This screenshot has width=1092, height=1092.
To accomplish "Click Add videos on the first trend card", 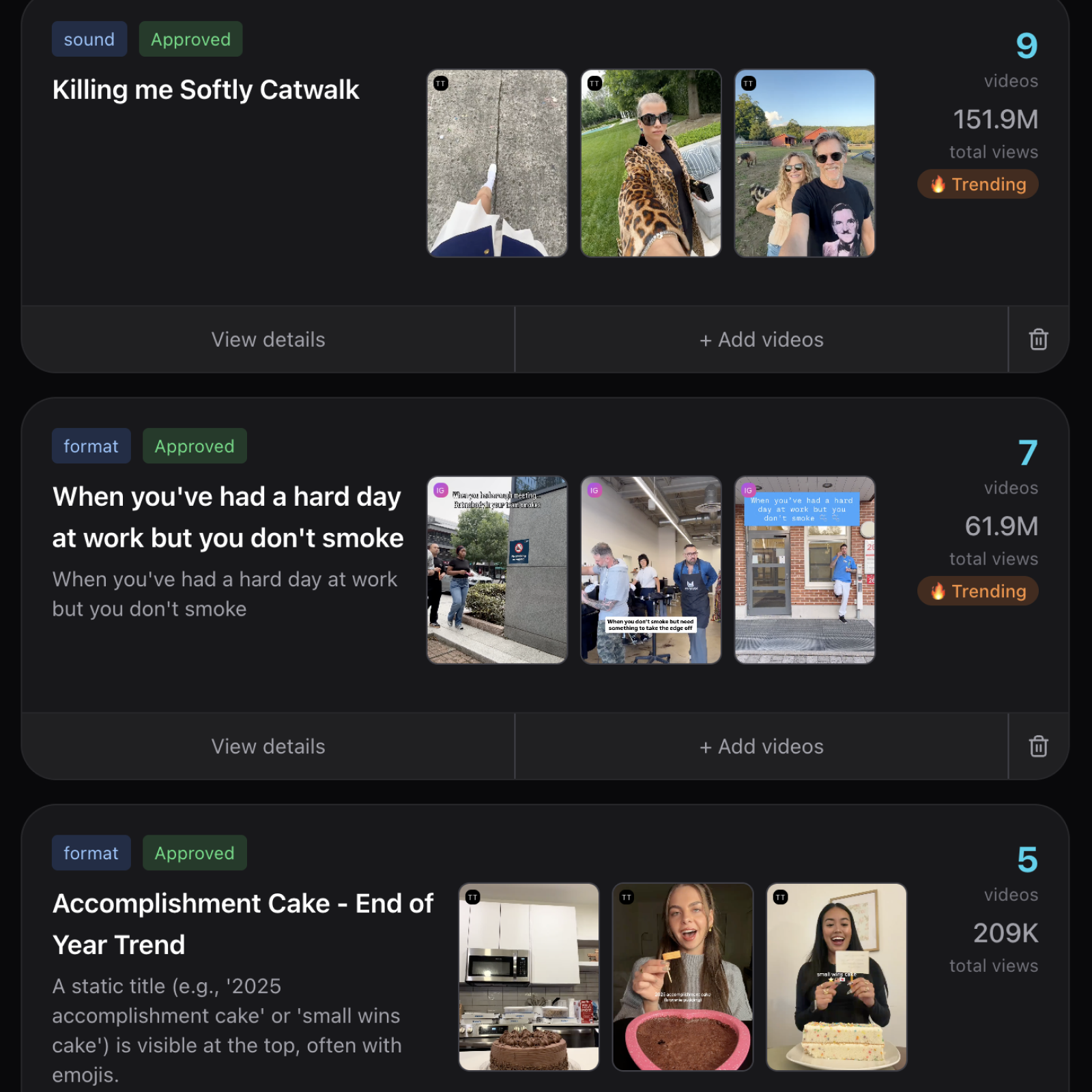I will 761,339.
